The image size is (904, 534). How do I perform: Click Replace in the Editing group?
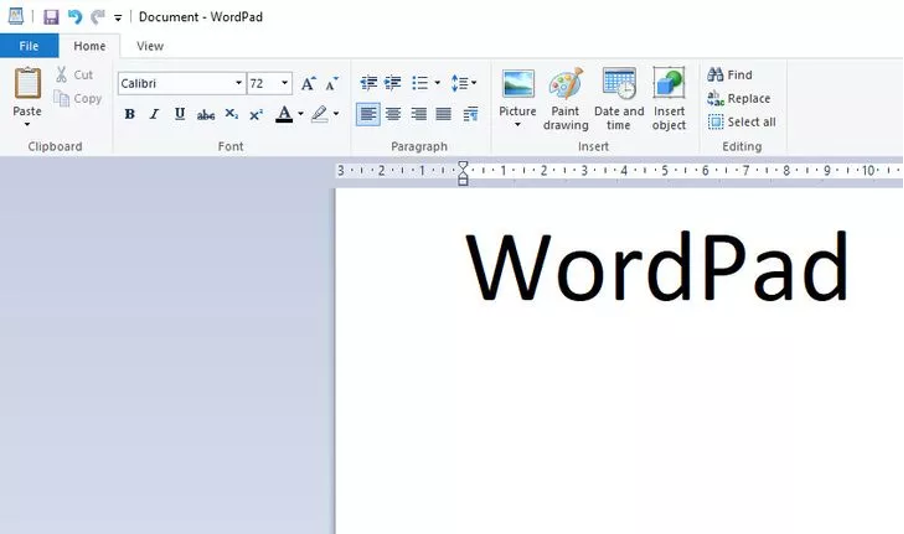[739, 99]
